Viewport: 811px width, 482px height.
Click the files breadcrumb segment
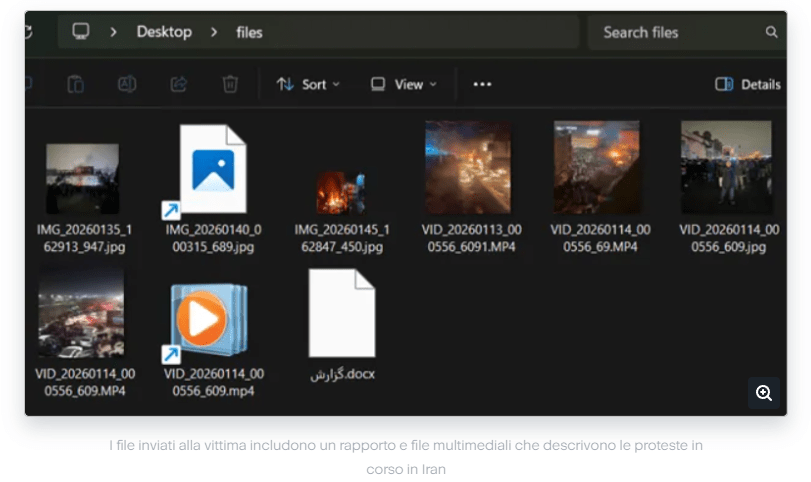coord(249,32)
